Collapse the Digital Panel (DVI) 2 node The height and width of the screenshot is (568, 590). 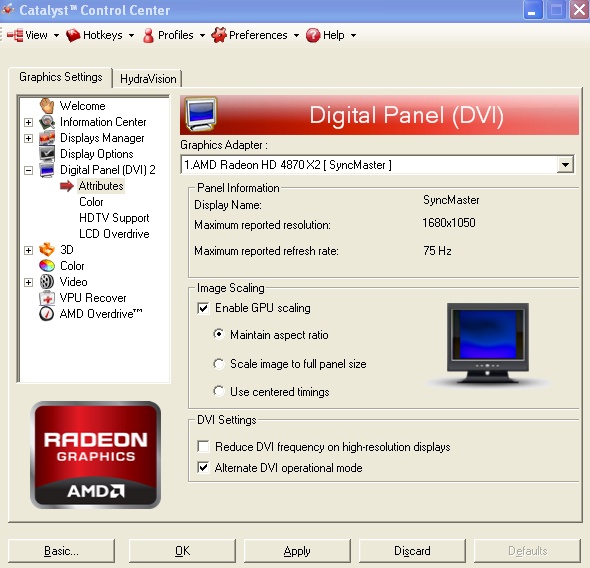coord(28,170)
